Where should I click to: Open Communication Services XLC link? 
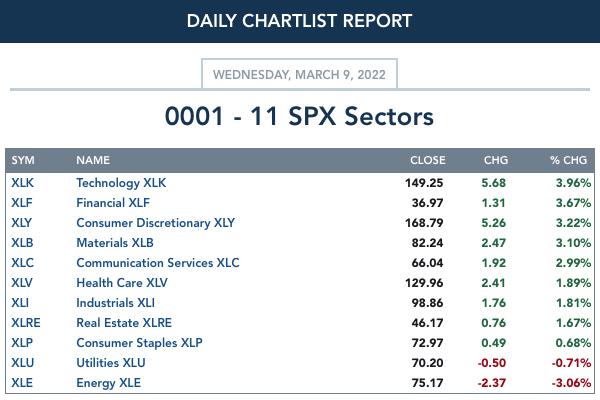158,263
